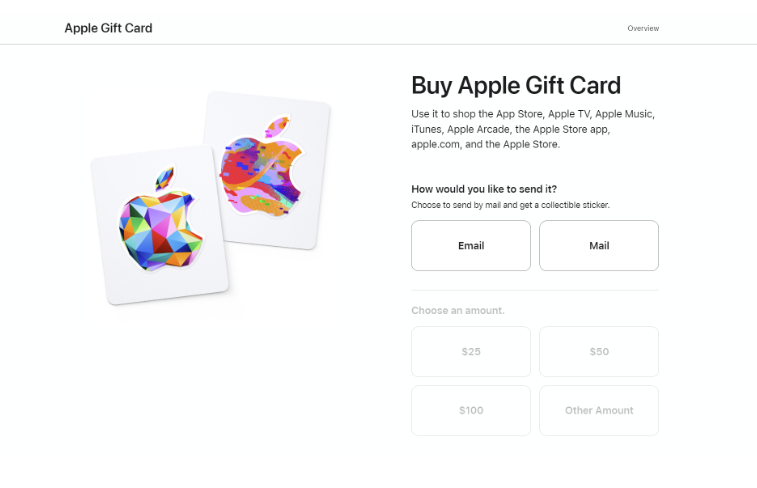
Task: Select Email as the delivery method
Action: 471,246
